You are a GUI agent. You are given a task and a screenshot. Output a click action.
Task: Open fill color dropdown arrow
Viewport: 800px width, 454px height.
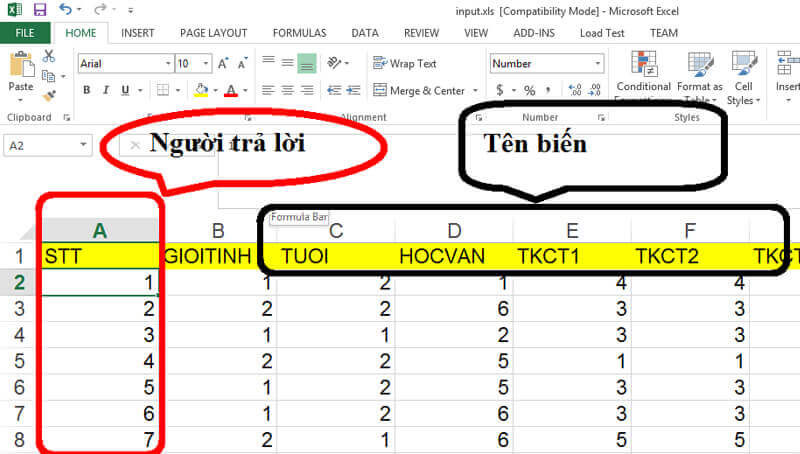[215, 90]
